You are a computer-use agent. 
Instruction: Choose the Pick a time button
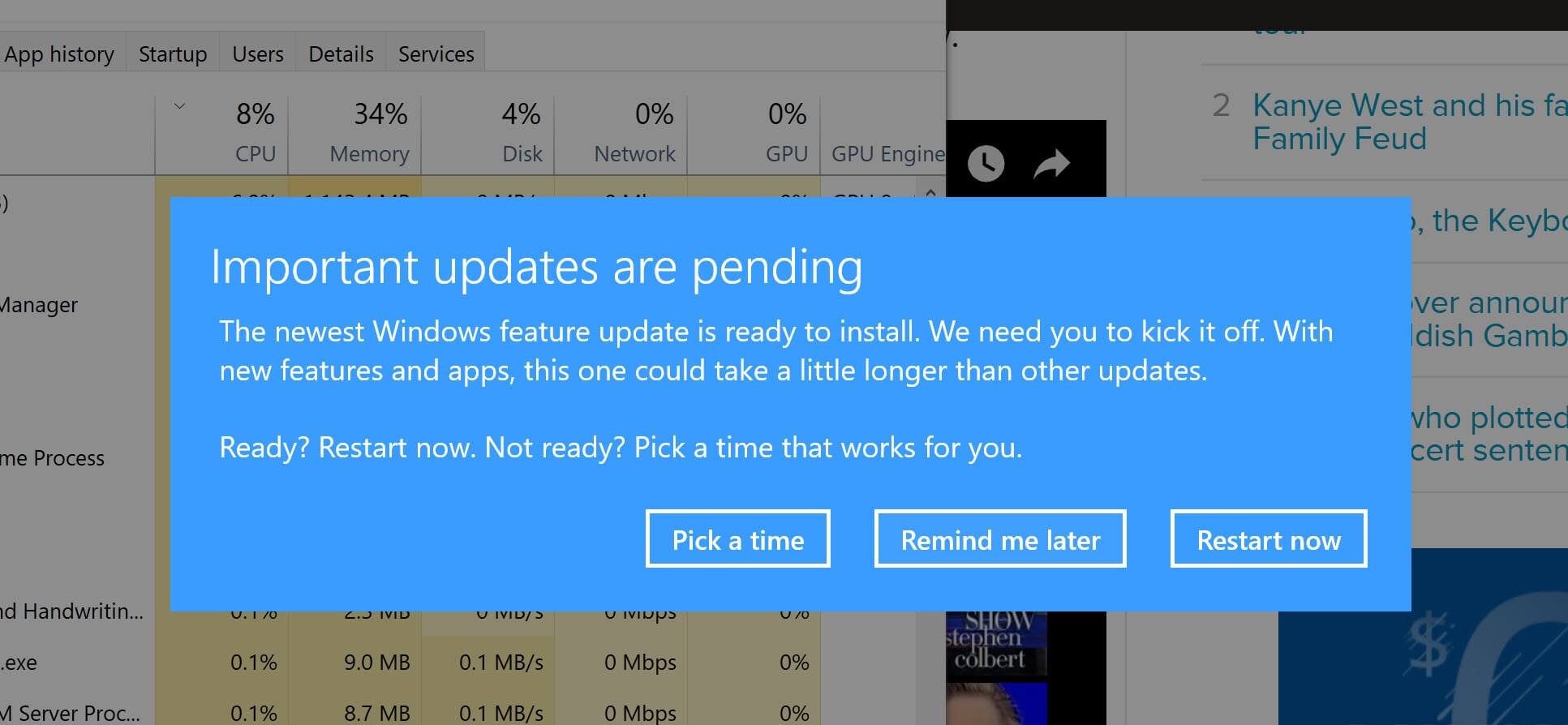738,539
